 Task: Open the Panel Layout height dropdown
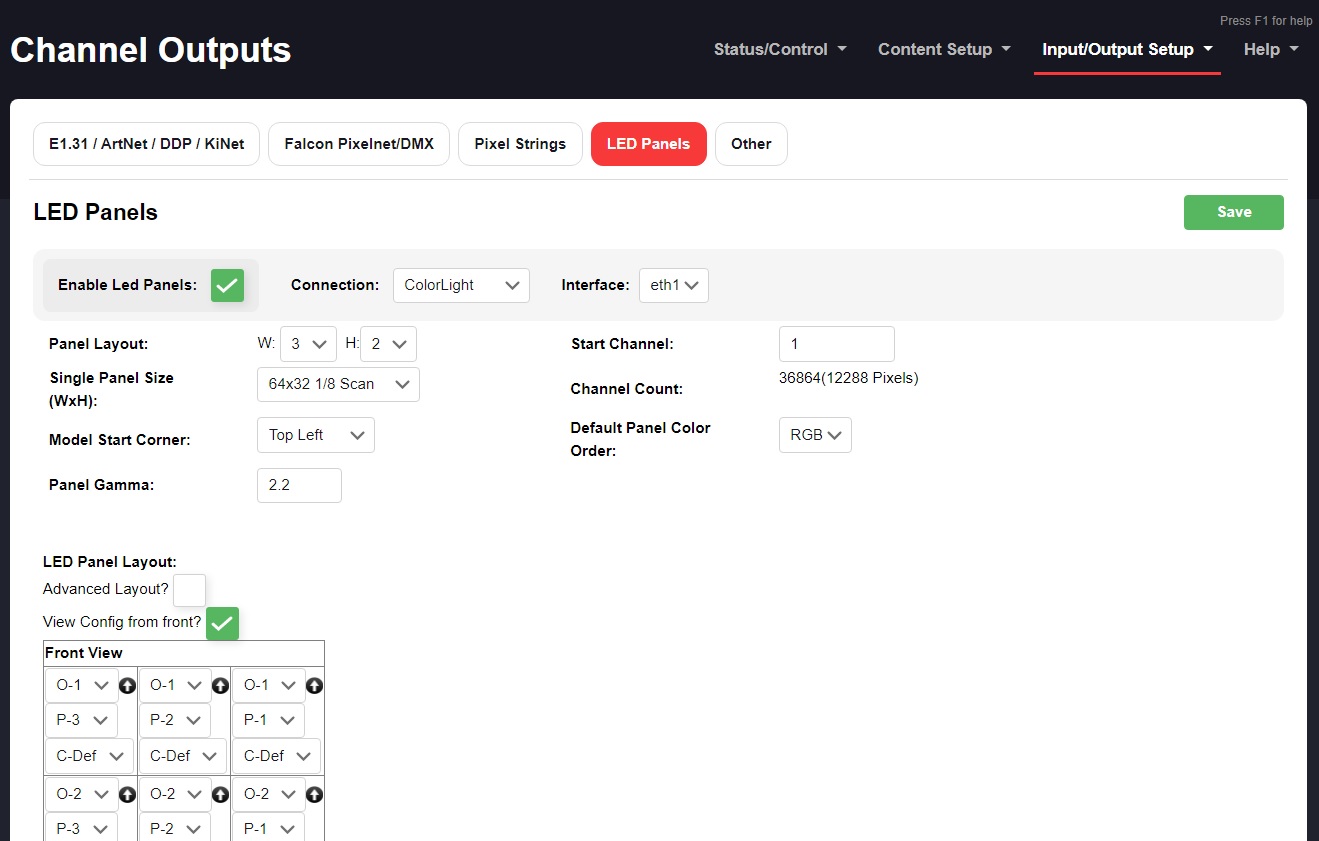tap(388, 344)
